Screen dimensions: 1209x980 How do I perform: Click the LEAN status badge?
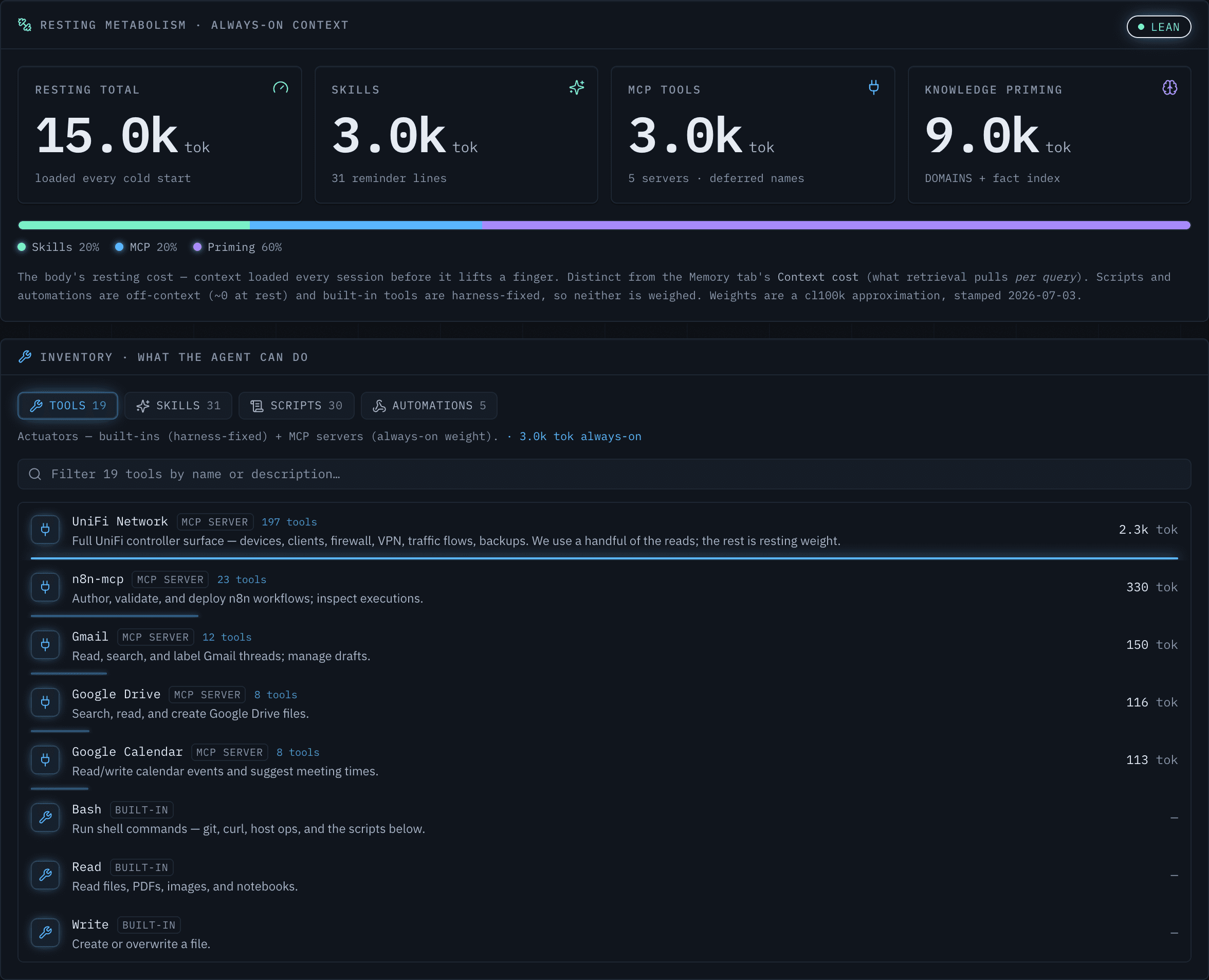pos(1159,27)
